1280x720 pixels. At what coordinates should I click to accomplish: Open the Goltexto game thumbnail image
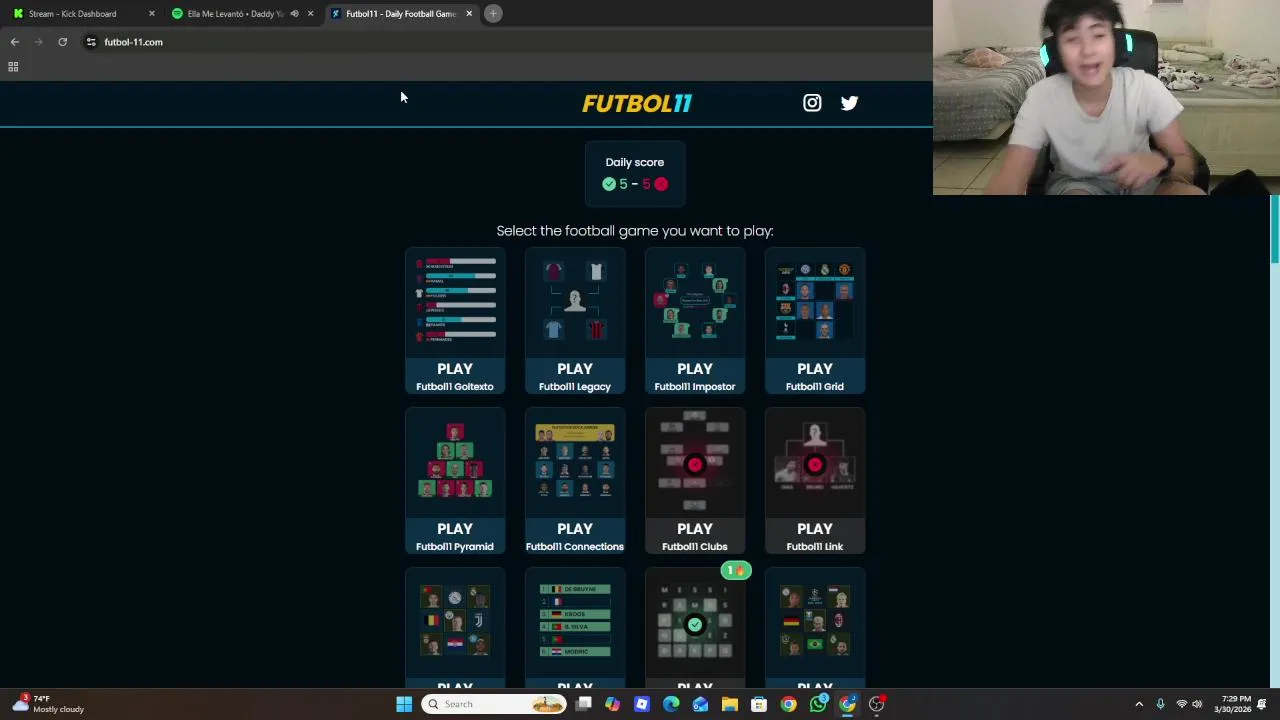click(455, 302)
